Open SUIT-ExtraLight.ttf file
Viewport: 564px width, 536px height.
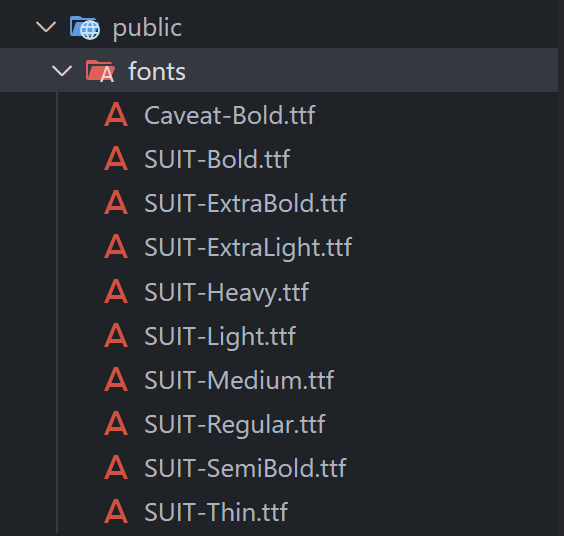tap(248, 248)
